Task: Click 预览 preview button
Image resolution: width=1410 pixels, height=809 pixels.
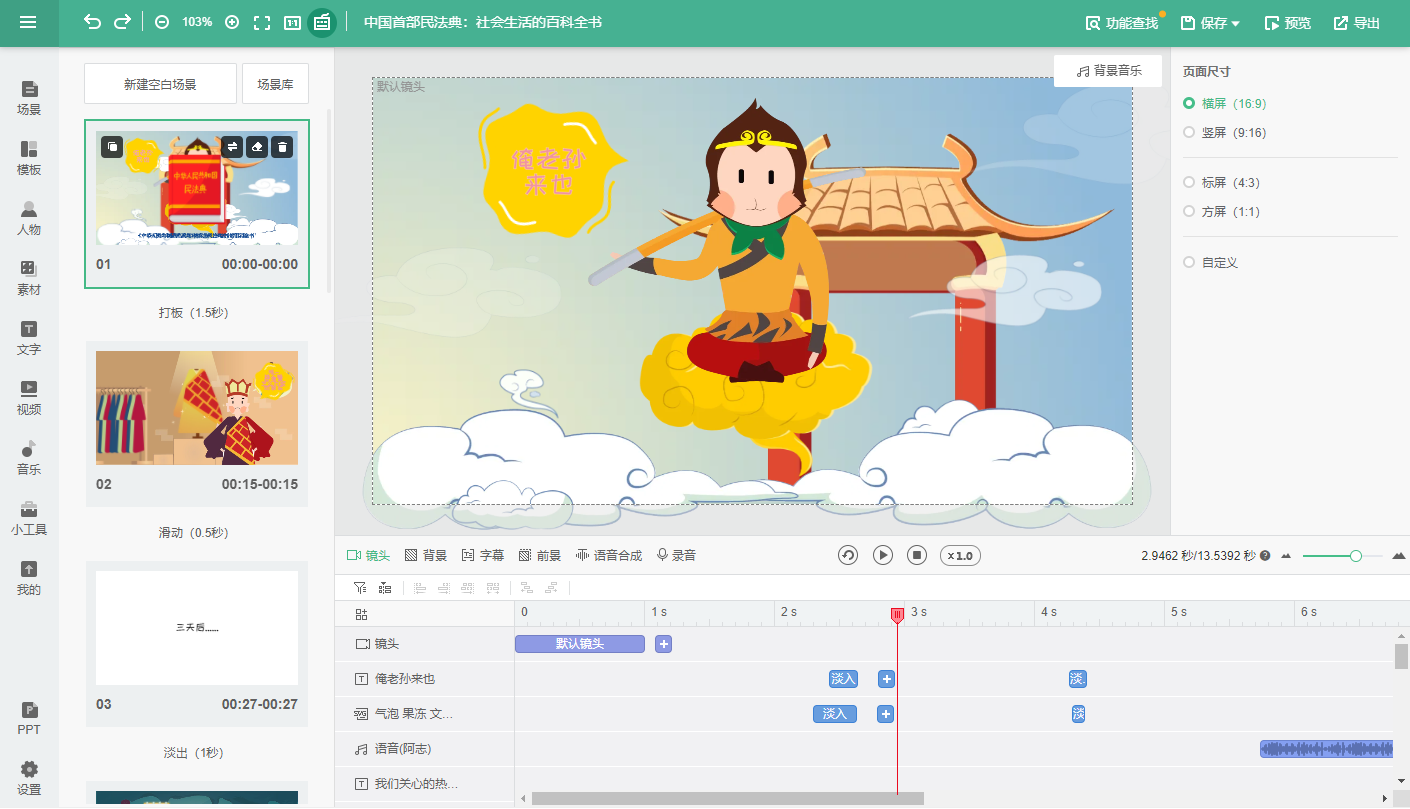Action: click(x=1288, y=23)
